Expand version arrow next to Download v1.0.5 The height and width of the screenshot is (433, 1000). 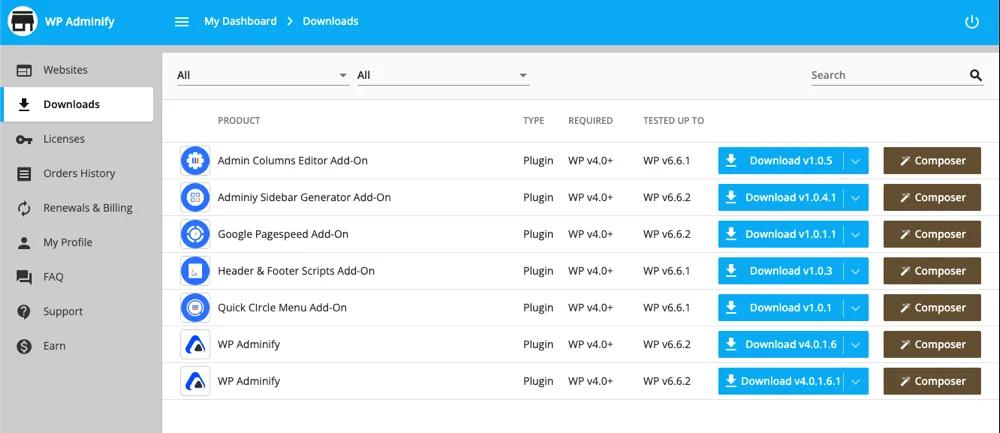coord(856,161)
